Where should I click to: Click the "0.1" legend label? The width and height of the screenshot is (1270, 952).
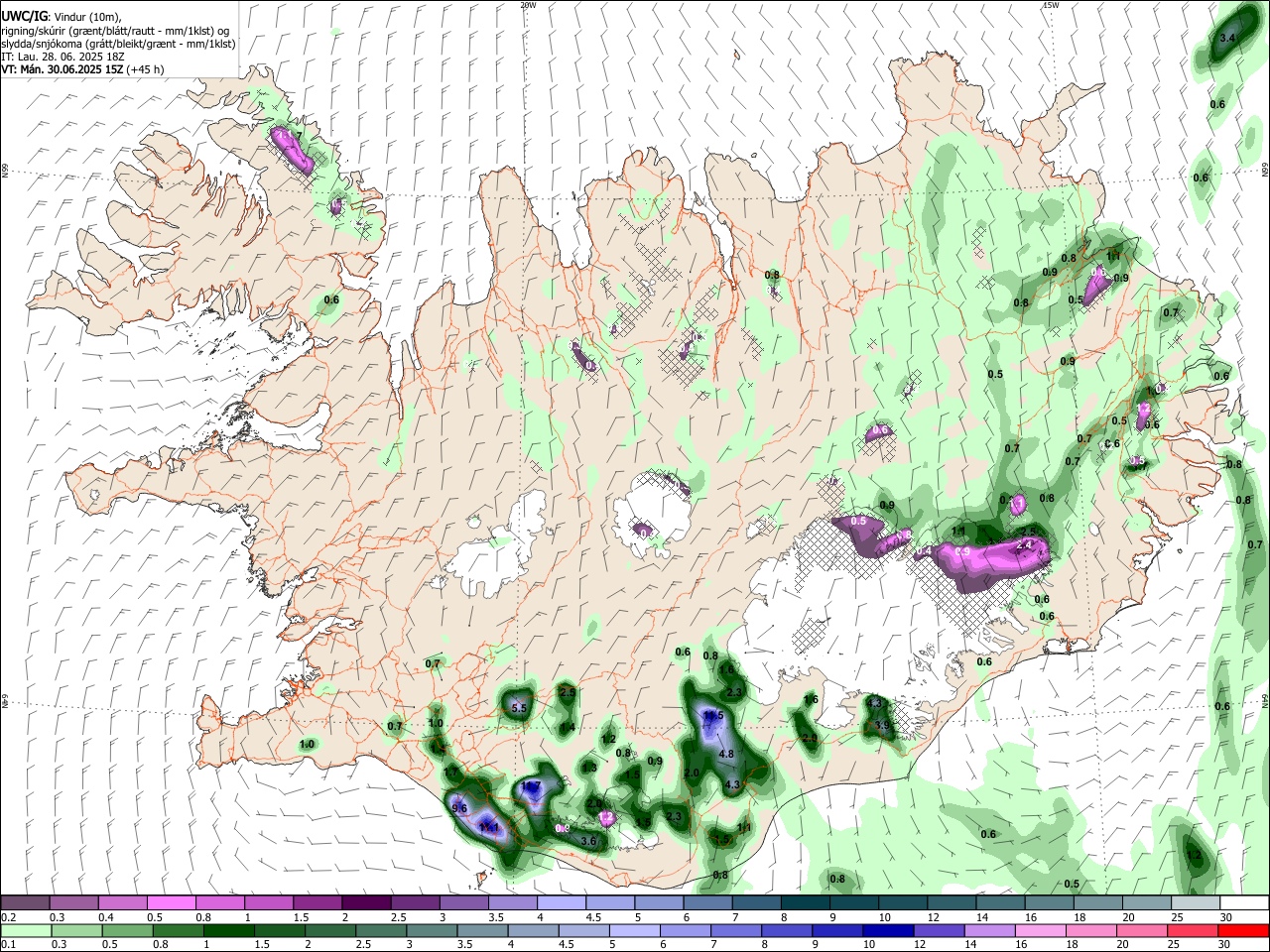(x=10, y=945)
